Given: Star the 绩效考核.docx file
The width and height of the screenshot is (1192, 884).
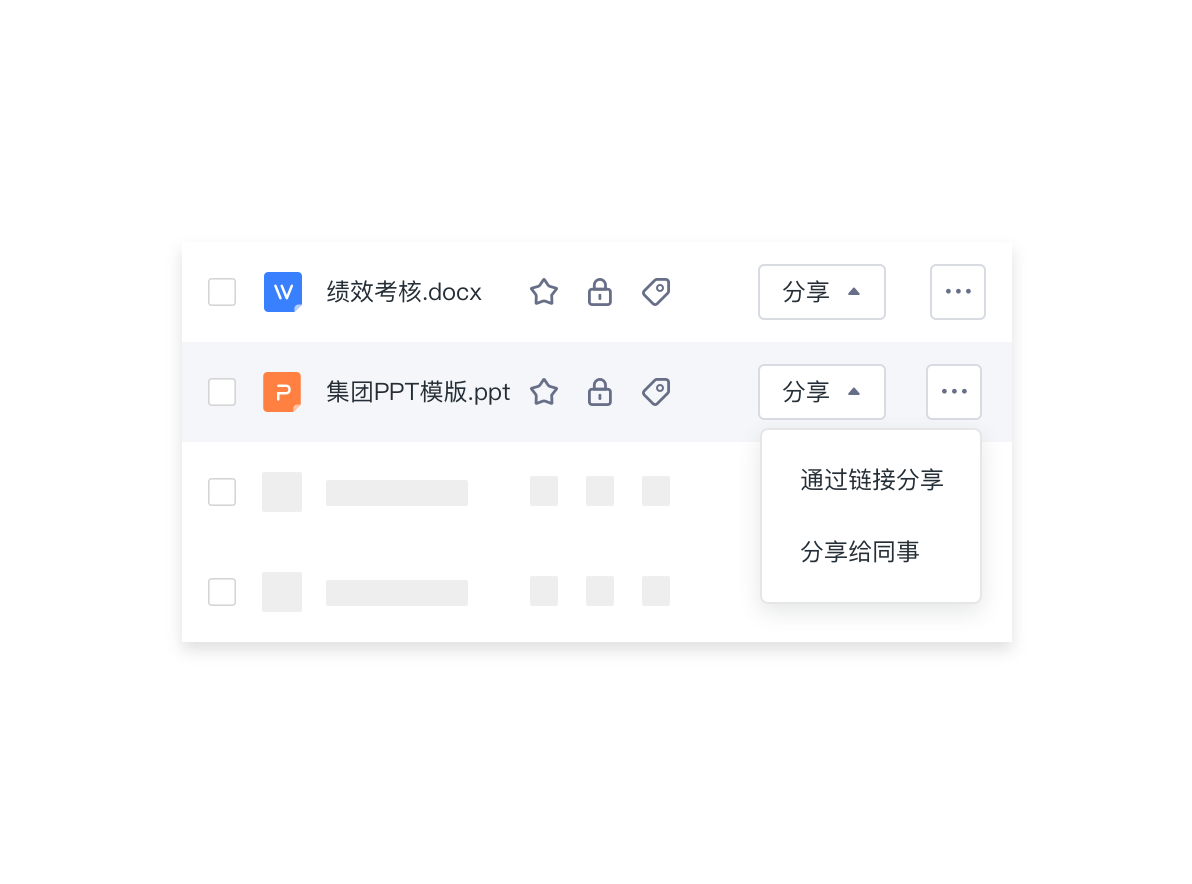Looking at the screenshot, I should pyautogui.click(x=544, y=292).
